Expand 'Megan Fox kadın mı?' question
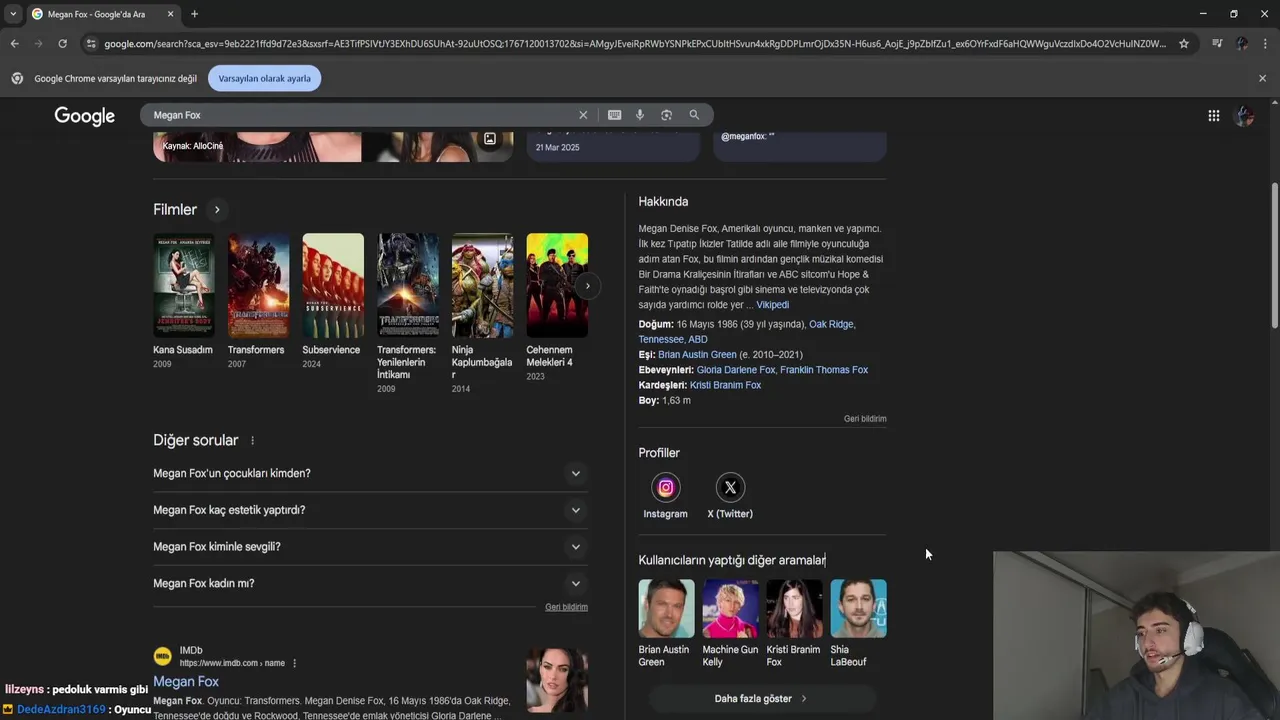 [370, 583]
